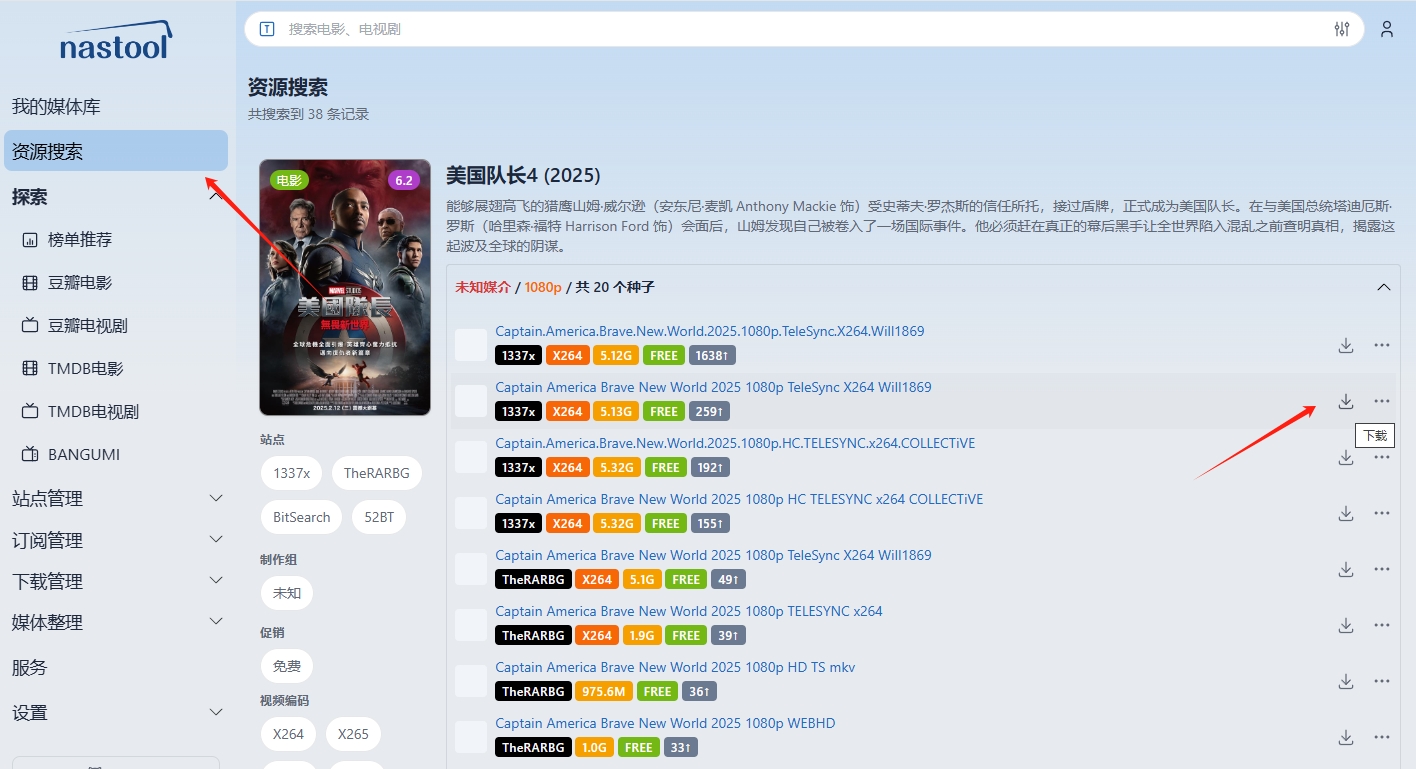1416x769 pixels.
Task: Open the 1080p WEBHD title link
Action: [x=665, y=723]
